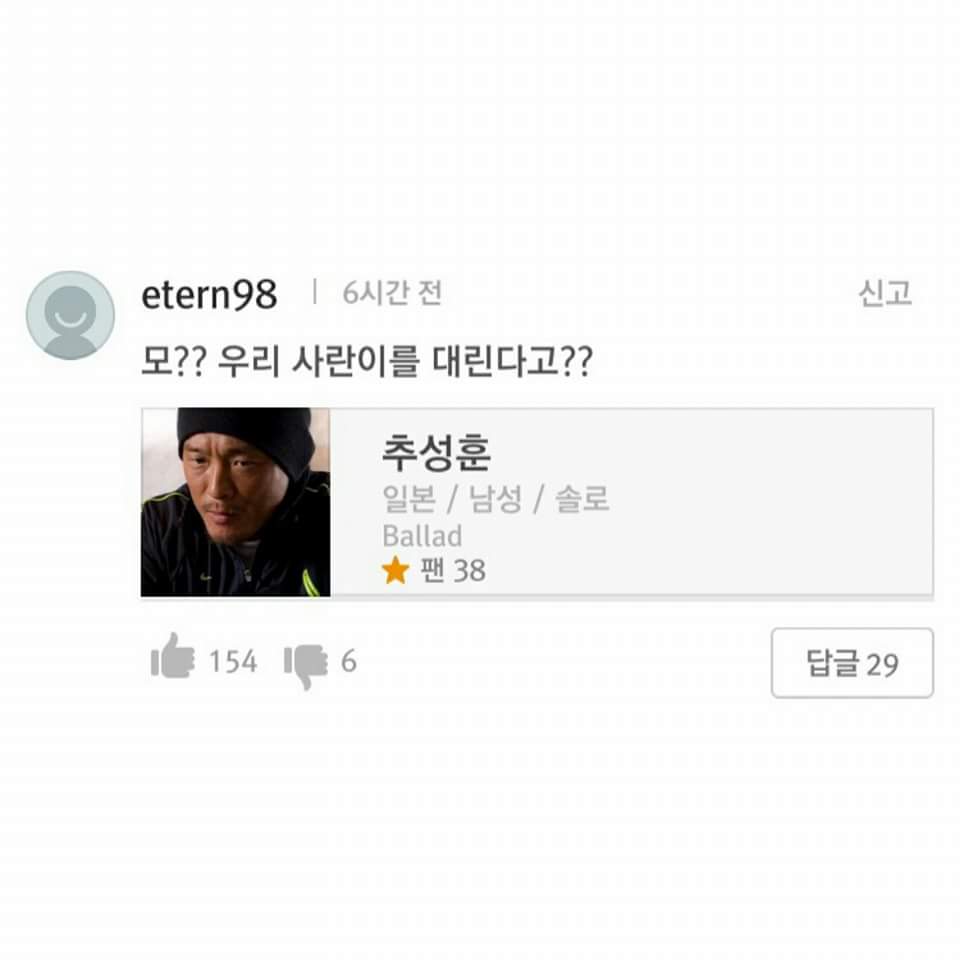Click the star fan icon on artist card
This screenshot has height=960, width=960.
[397, 570]
